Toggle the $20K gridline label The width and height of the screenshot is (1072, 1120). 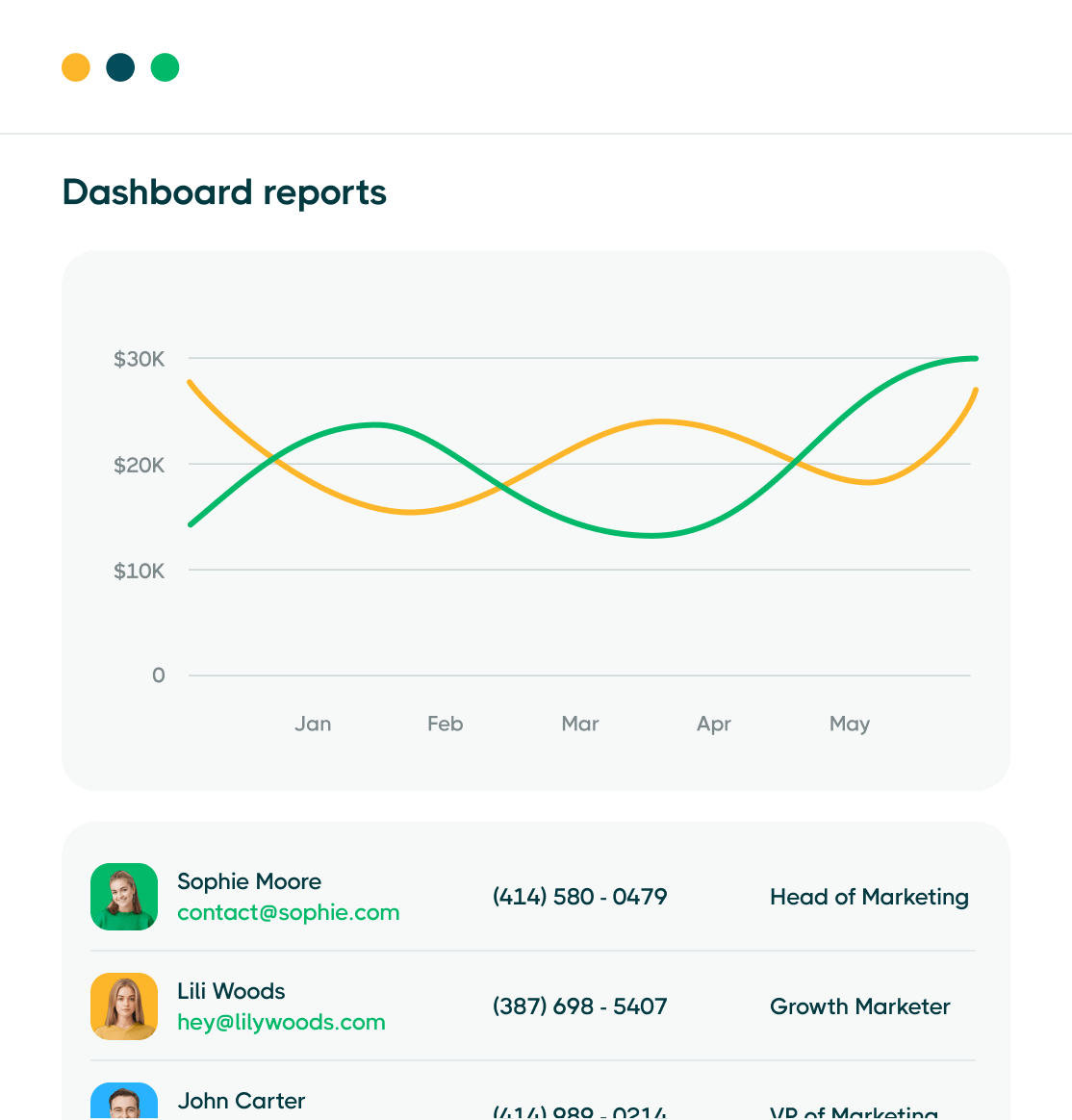(139, 465)
